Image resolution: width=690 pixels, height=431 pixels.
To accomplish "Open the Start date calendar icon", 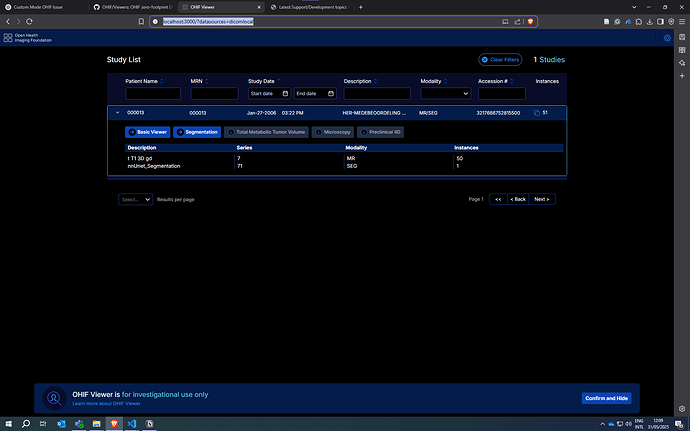I will 285,93.
